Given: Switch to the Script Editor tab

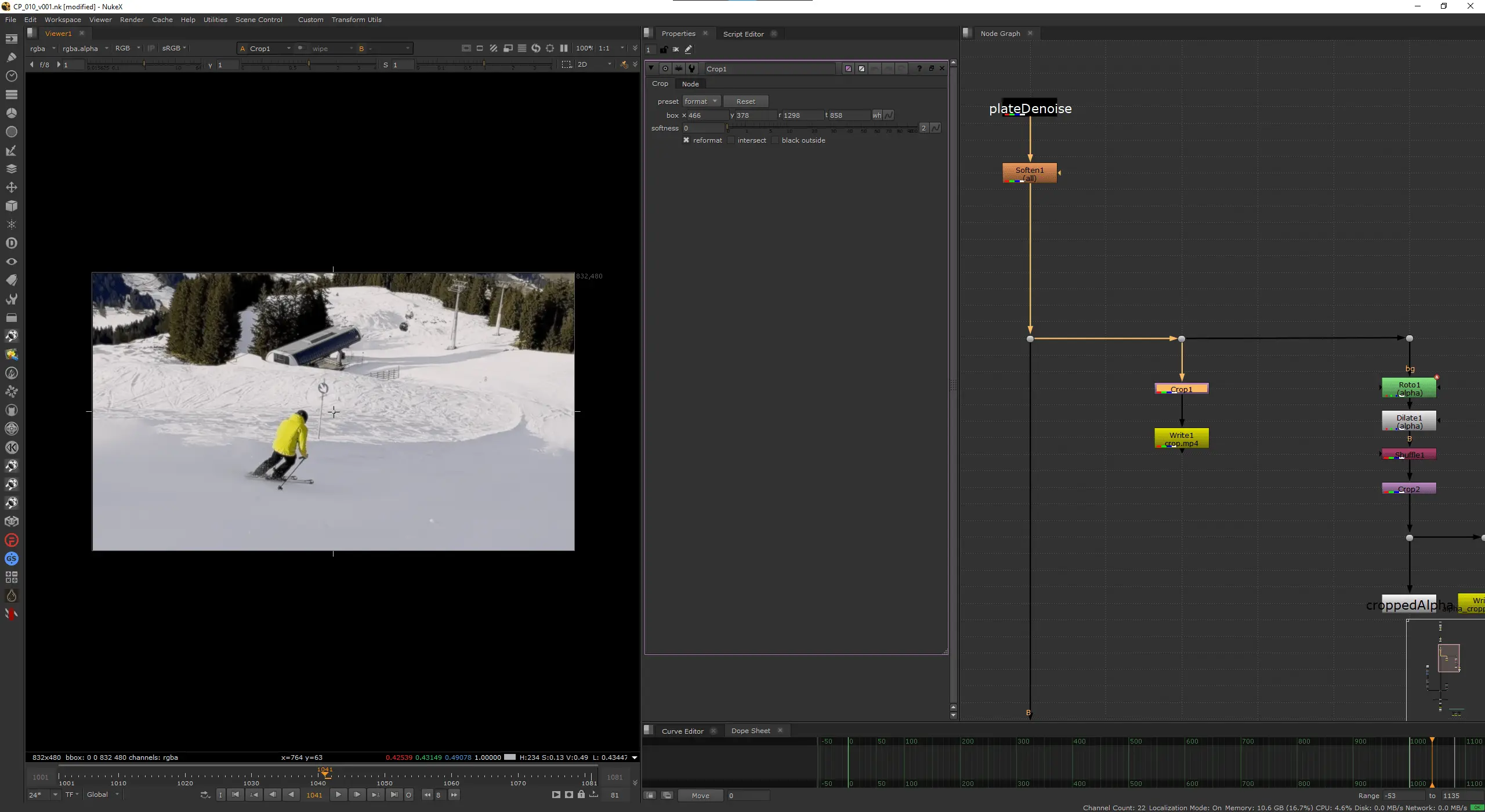Looking at the screenshot, I should click(x=743, y=34).
